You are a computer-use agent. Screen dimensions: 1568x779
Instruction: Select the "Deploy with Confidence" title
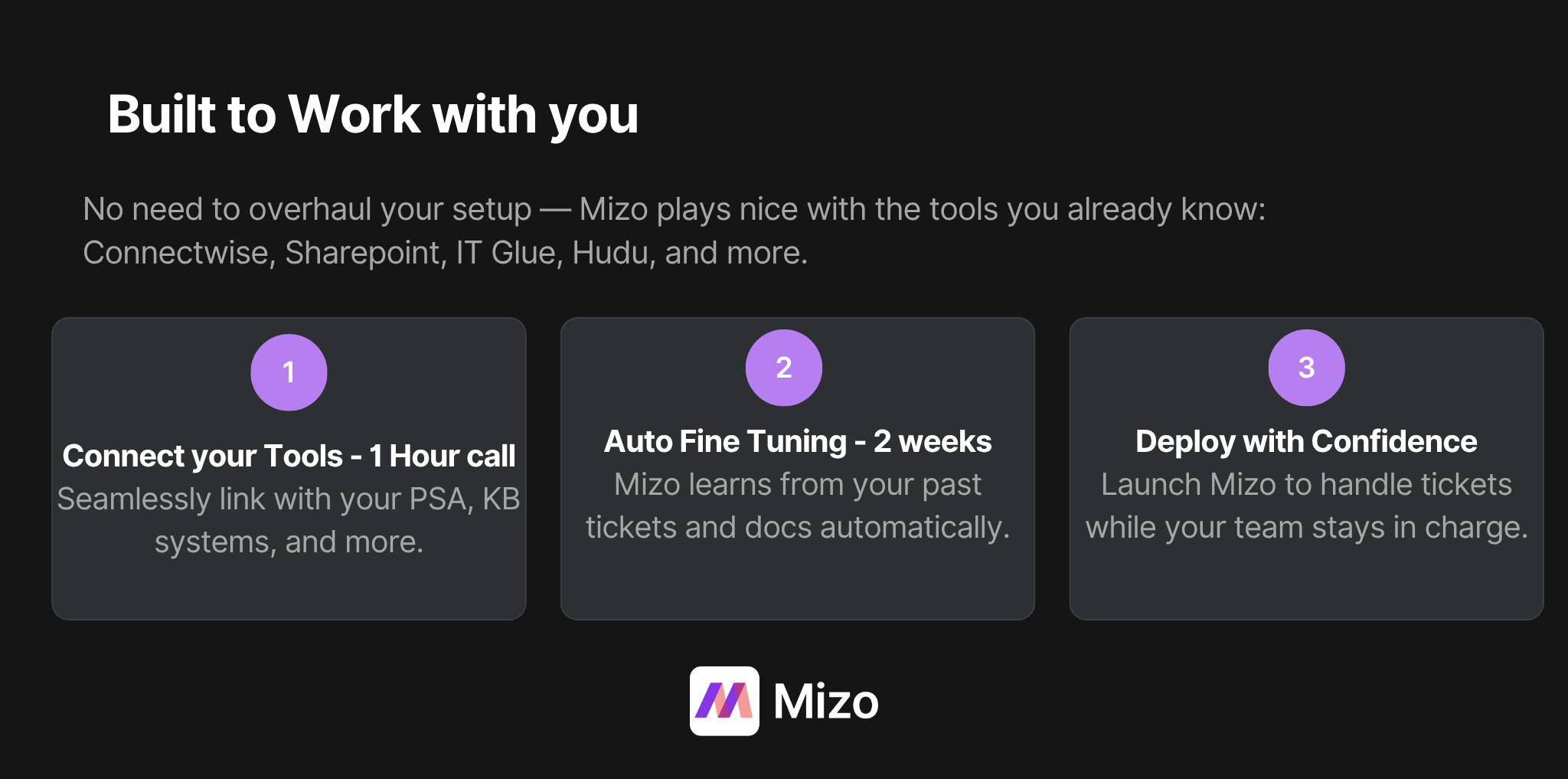coord(1306,441)
